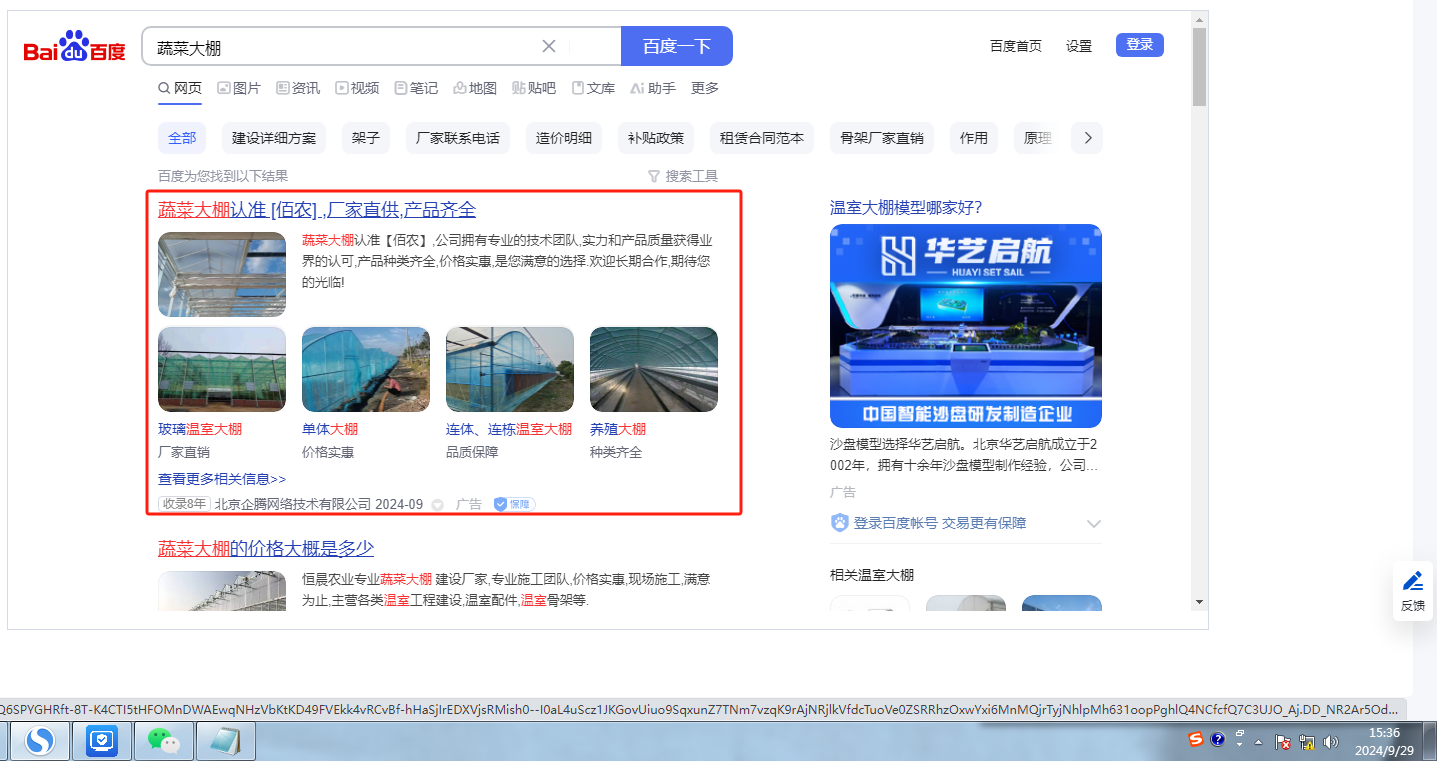Click the 沙盘模型选择华艺启航 ad description
The image size is (1437, 761).
point(964,455)
